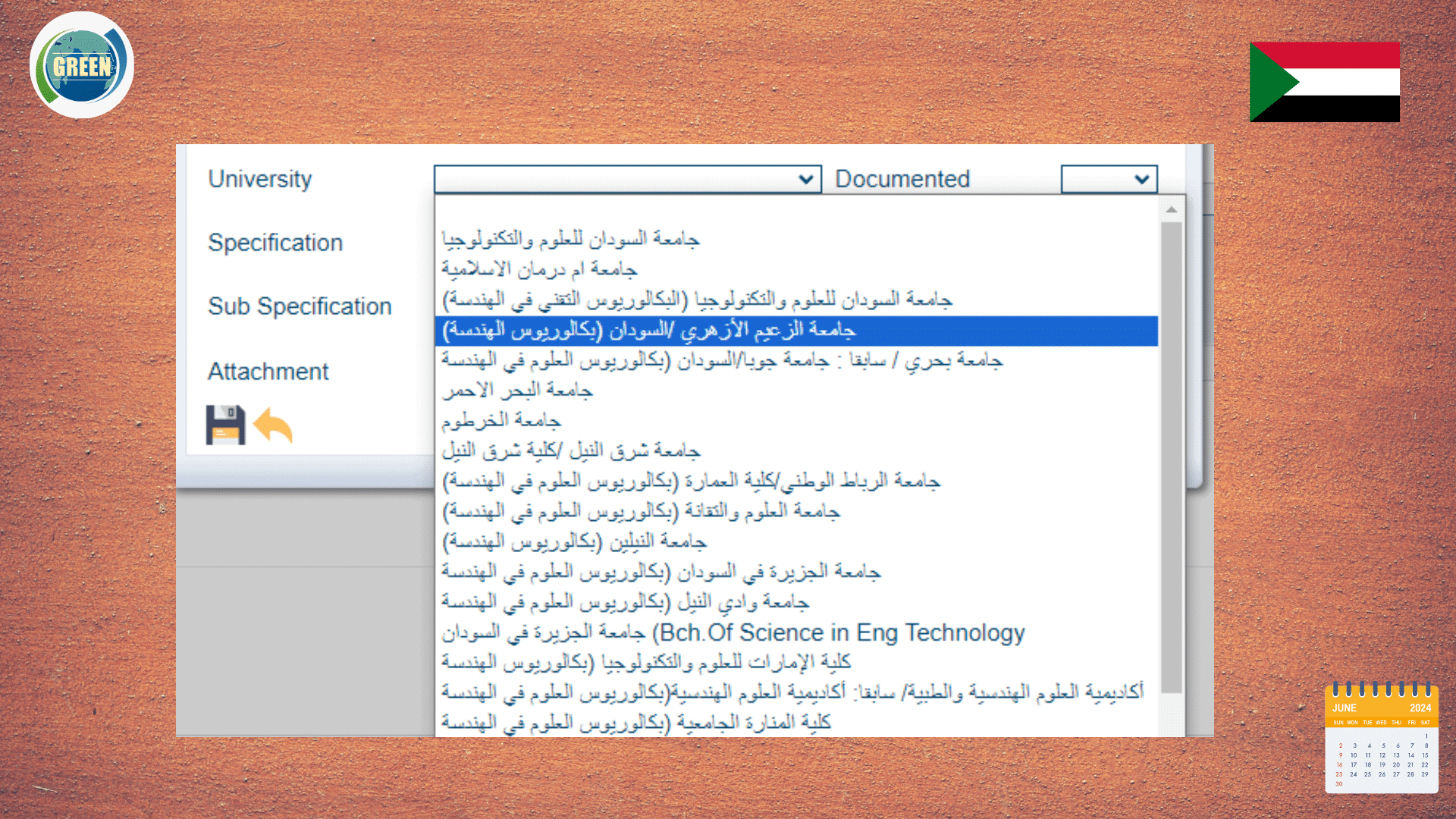Image resolution: width=1456 pixels, height=819 pixels.
Task: Select كلية الإمارات للعلوم والتكنولوجيا option
Action: coord(646,663)
